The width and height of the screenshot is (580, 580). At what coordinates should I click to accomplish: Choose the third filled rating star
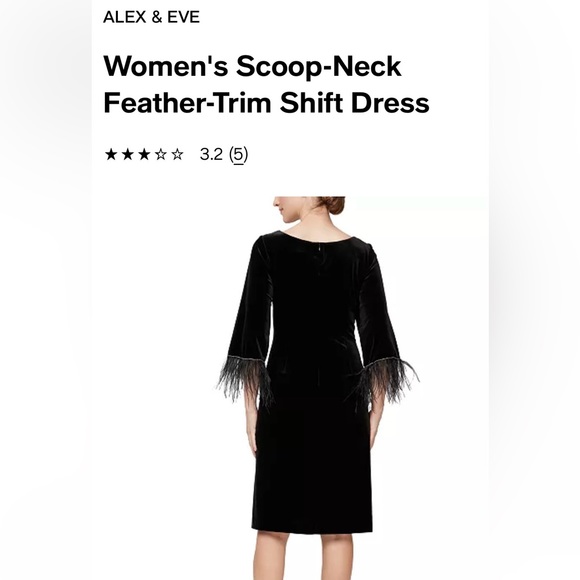144,154
